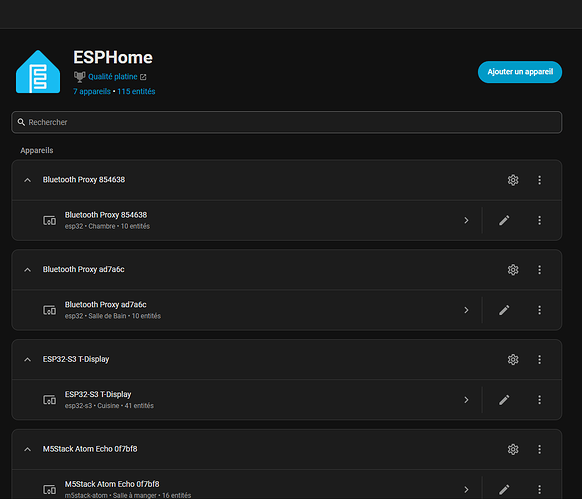Click chevron arrow on Bluetooth Proxy ad7a6c device
This screenshot has height=499, width=582.
(x=466, y=310)
